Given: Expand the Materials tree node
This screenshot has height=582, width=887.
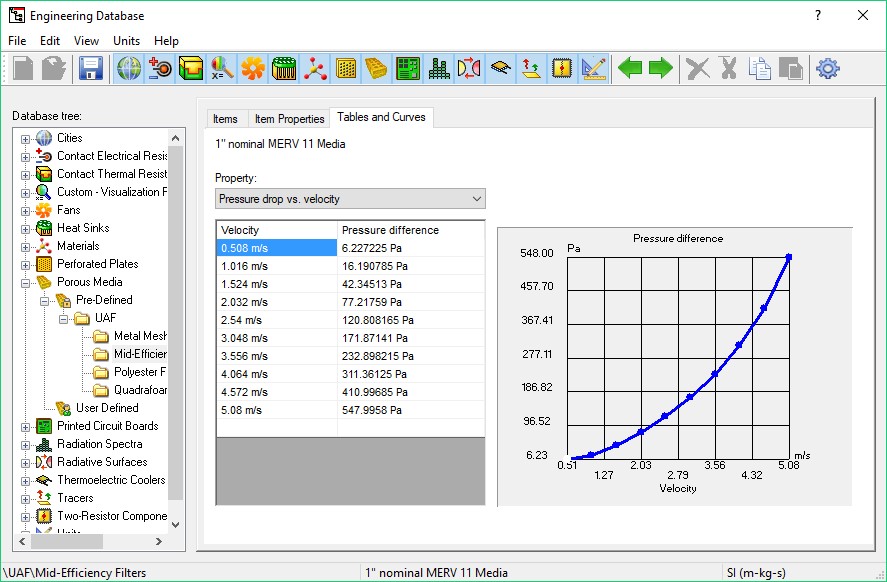Looking at the screenshot, I should (25, 247).
